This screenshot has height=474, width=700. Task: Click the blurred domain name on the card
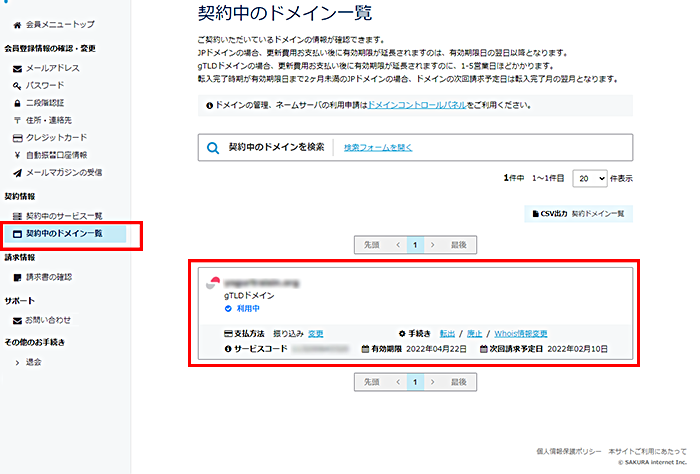[x=262, y=283]
